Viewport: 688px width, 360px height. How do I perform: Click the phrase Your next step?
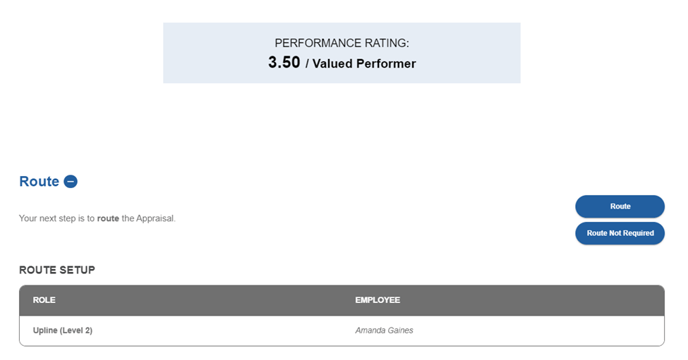click(47, 219)
